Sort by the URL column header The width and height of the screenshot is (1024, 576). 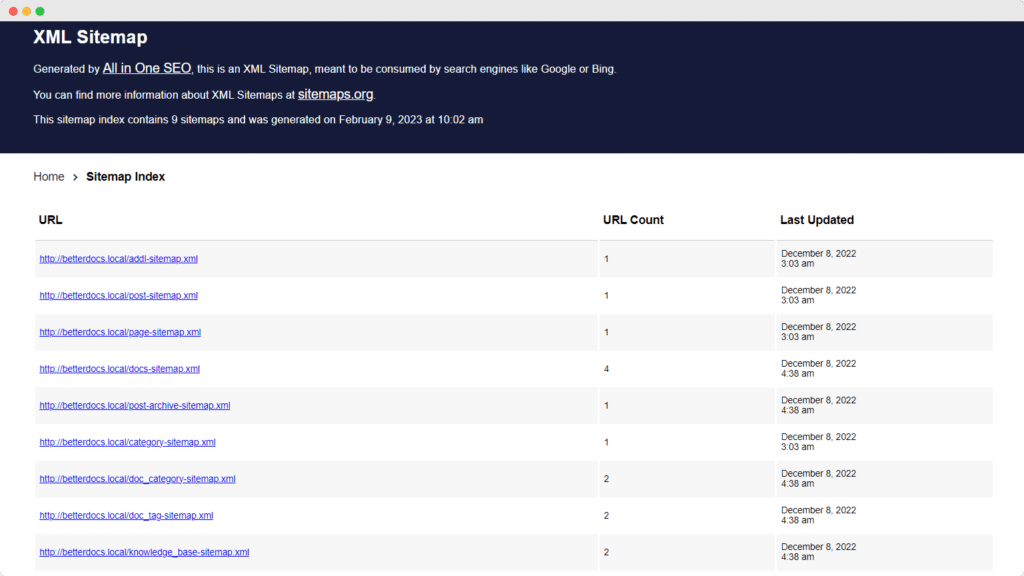click(x=50, y=219)
